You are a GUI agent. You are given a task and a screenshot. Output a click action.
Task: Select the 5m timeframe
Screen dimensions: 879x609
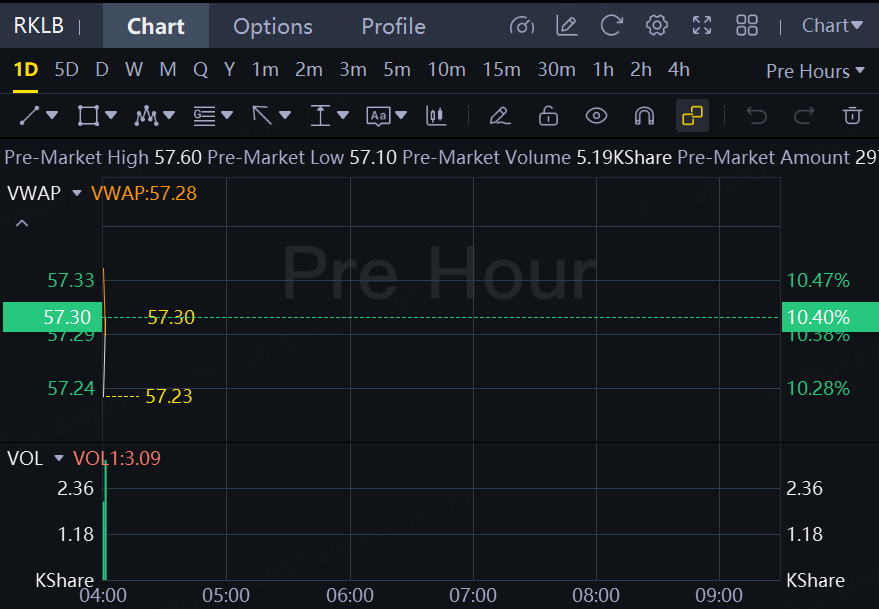397,70
